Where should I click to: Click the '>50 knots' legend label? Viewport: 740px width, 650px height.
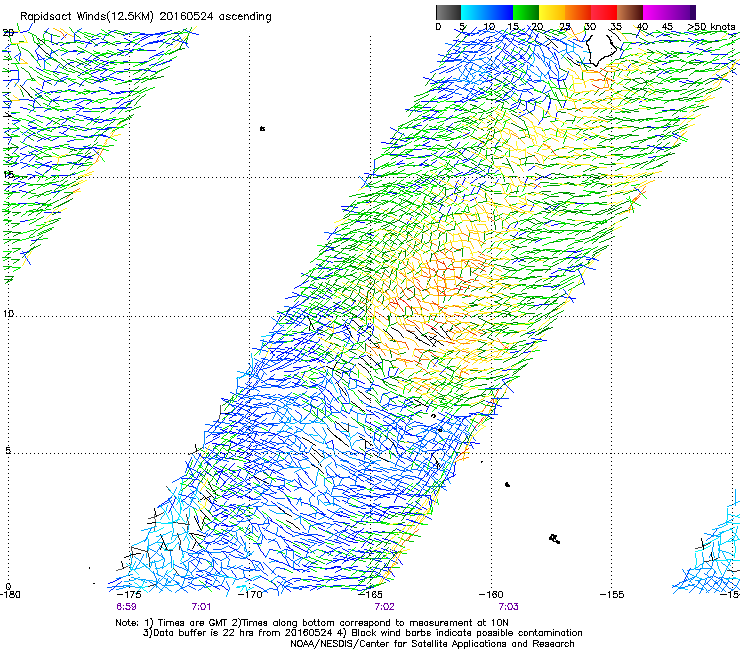point(711,27)
